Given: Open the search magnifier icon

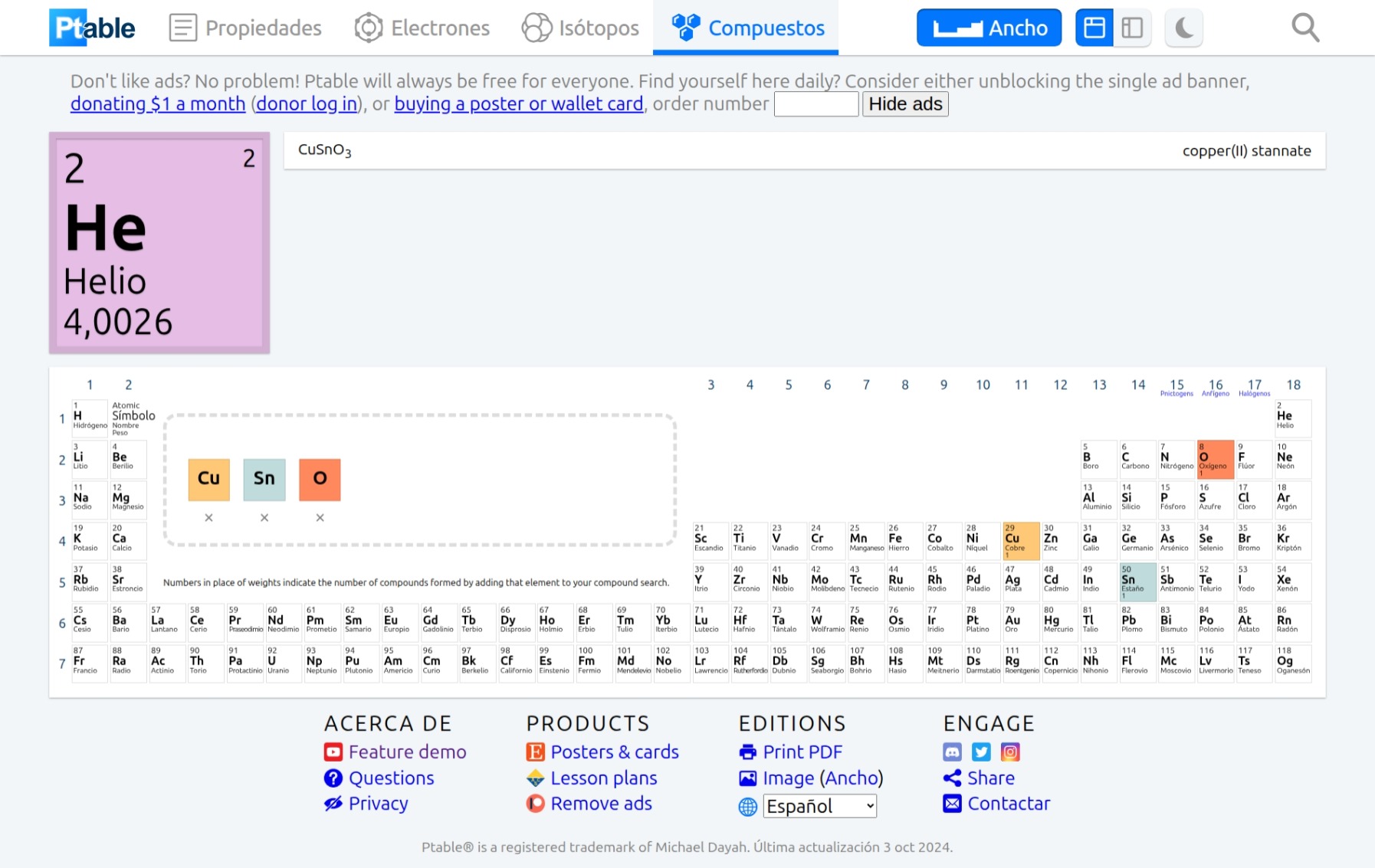Looking at the screenshot, I should [x=1304, y=28].
